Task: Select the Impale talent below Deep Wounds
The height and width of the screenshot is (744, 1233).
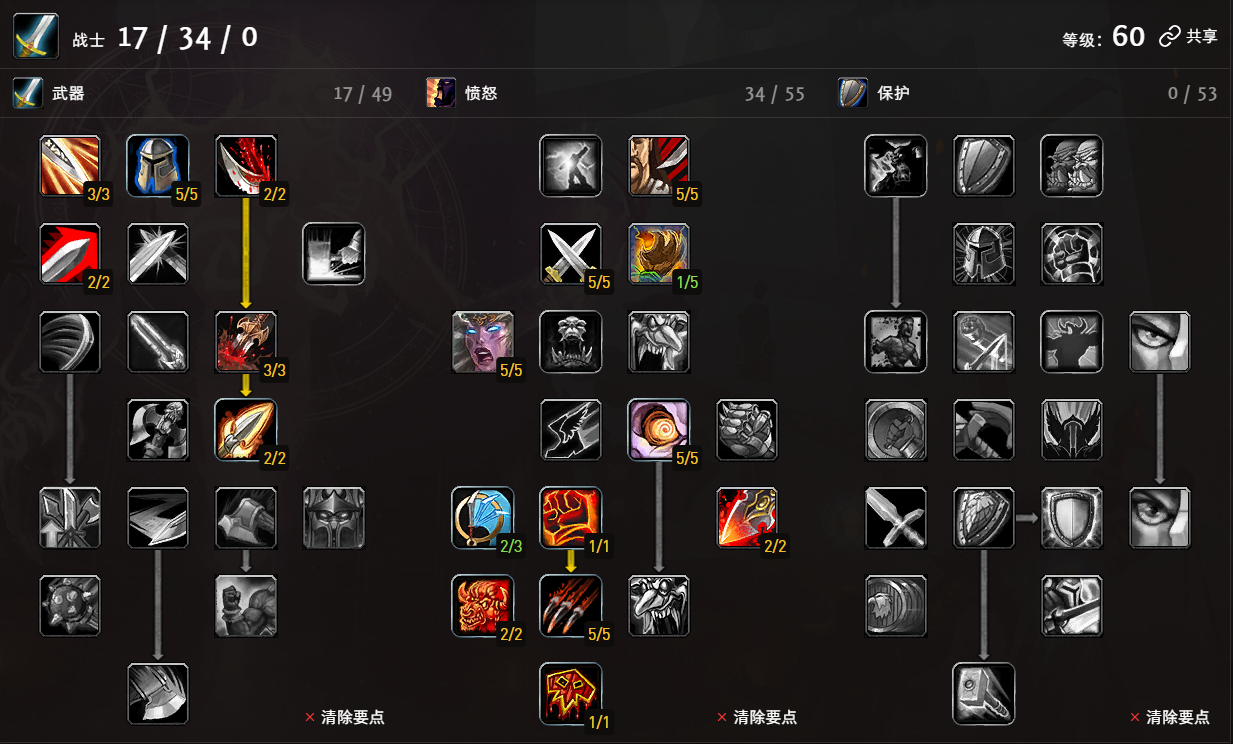Action: [x=246, y=429]
